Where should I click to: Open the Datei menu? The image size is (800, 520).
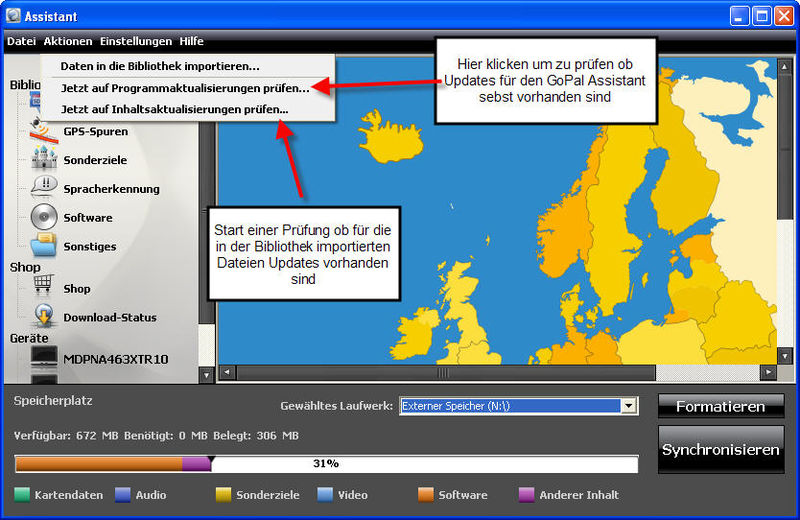pyautogui.click(x=21, y=41)
